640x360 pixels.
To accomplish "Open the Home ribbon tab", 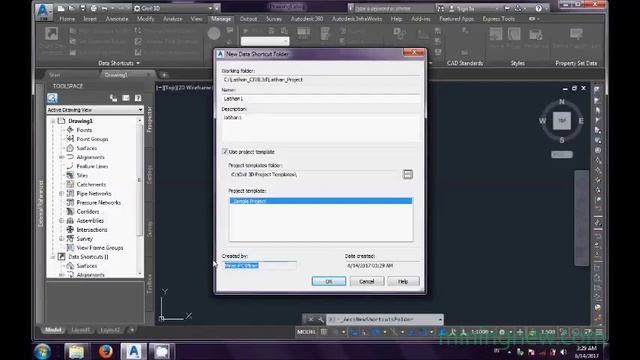I will tap(67, 19).
